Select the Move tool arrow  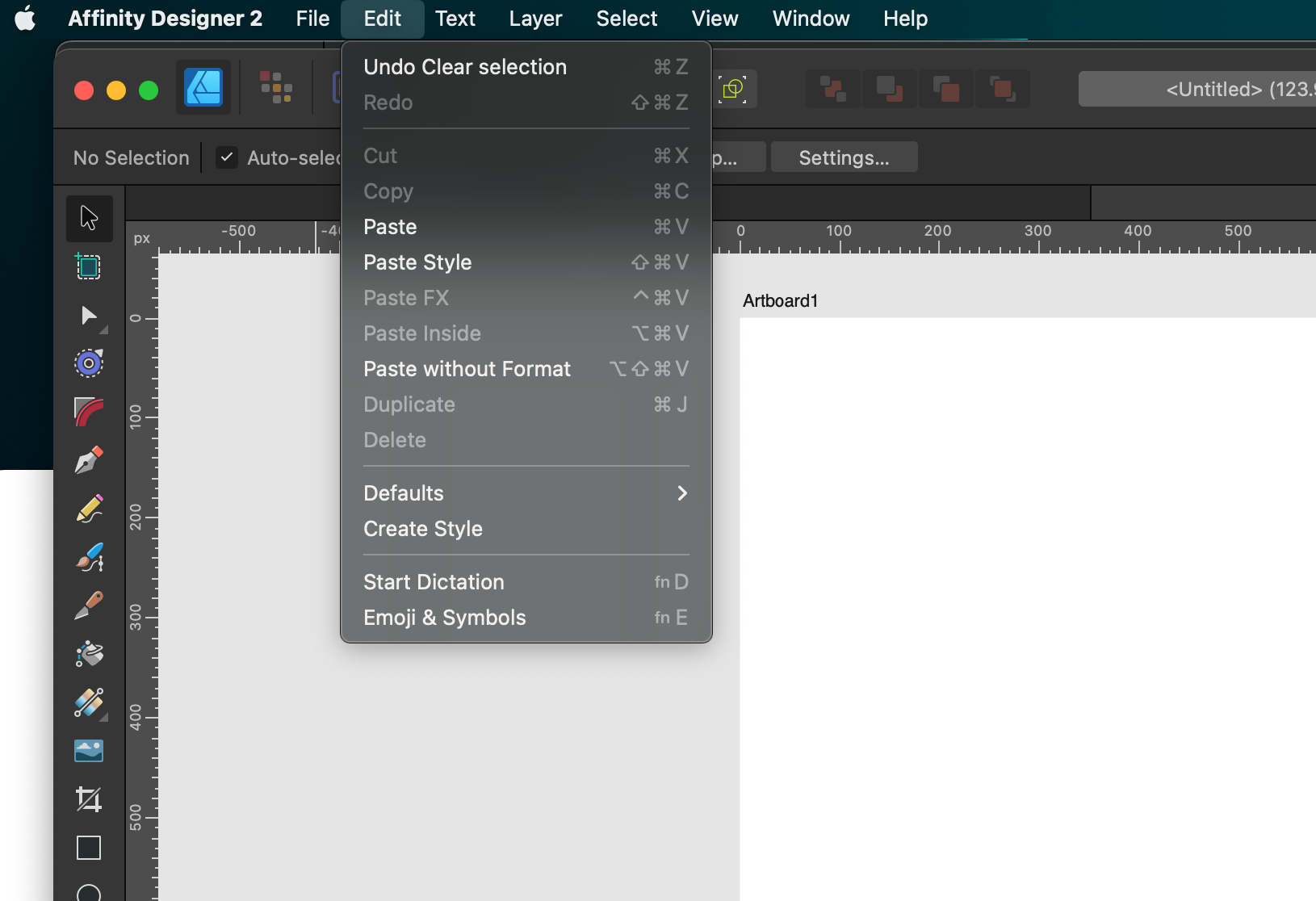point(89,218)
